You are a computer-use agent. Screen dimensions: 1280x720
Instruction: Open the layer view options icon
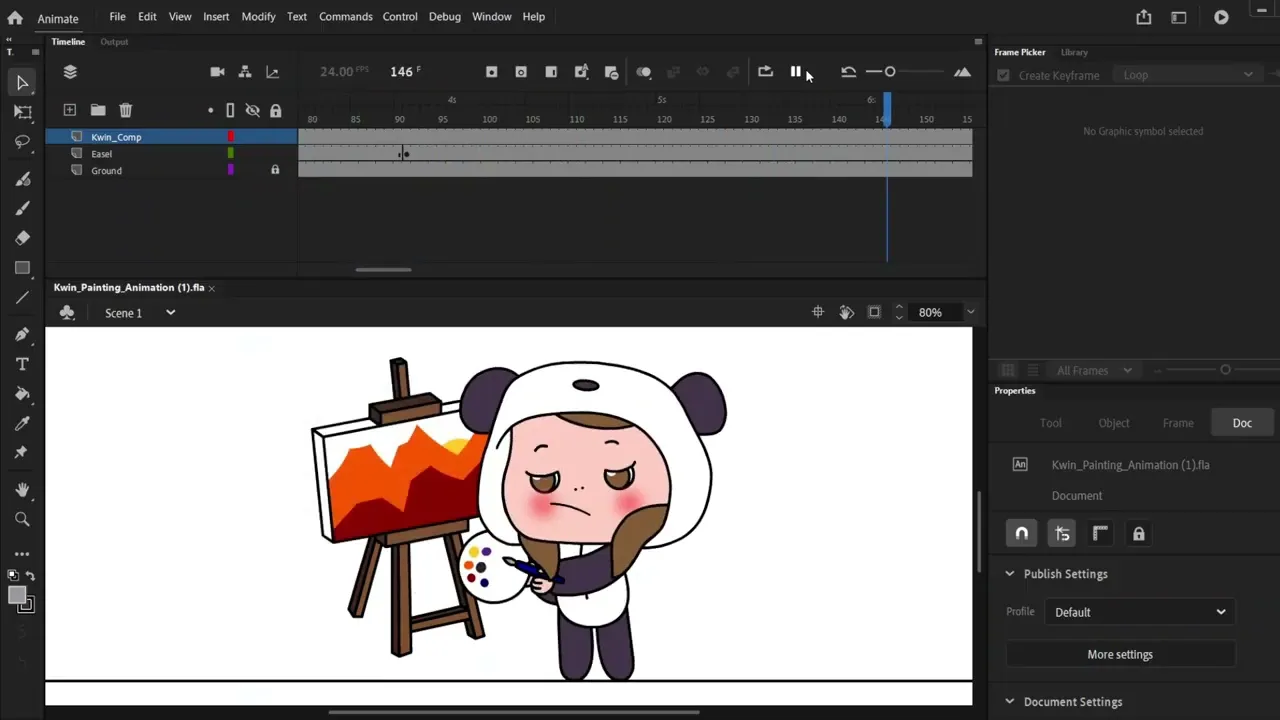pyautogui.click(x=70, y=72)
